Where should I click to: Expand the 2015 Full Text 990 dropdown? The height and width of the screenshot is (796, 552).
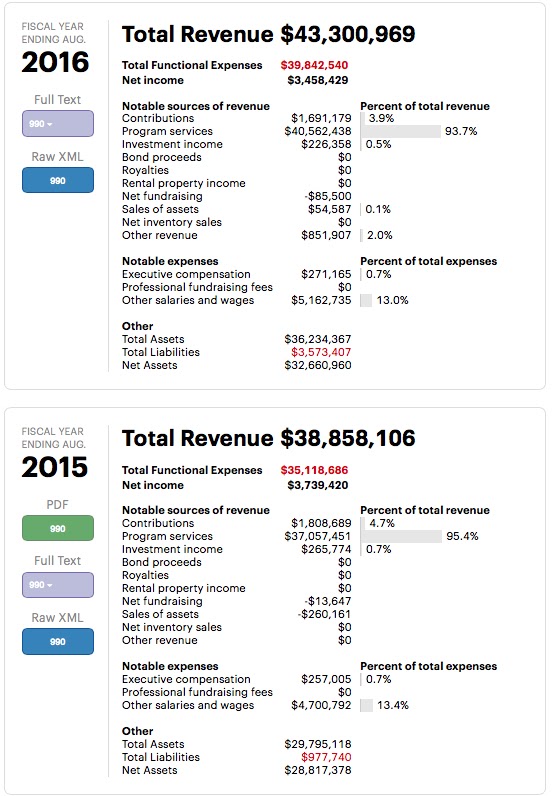[x=57, y=585]
